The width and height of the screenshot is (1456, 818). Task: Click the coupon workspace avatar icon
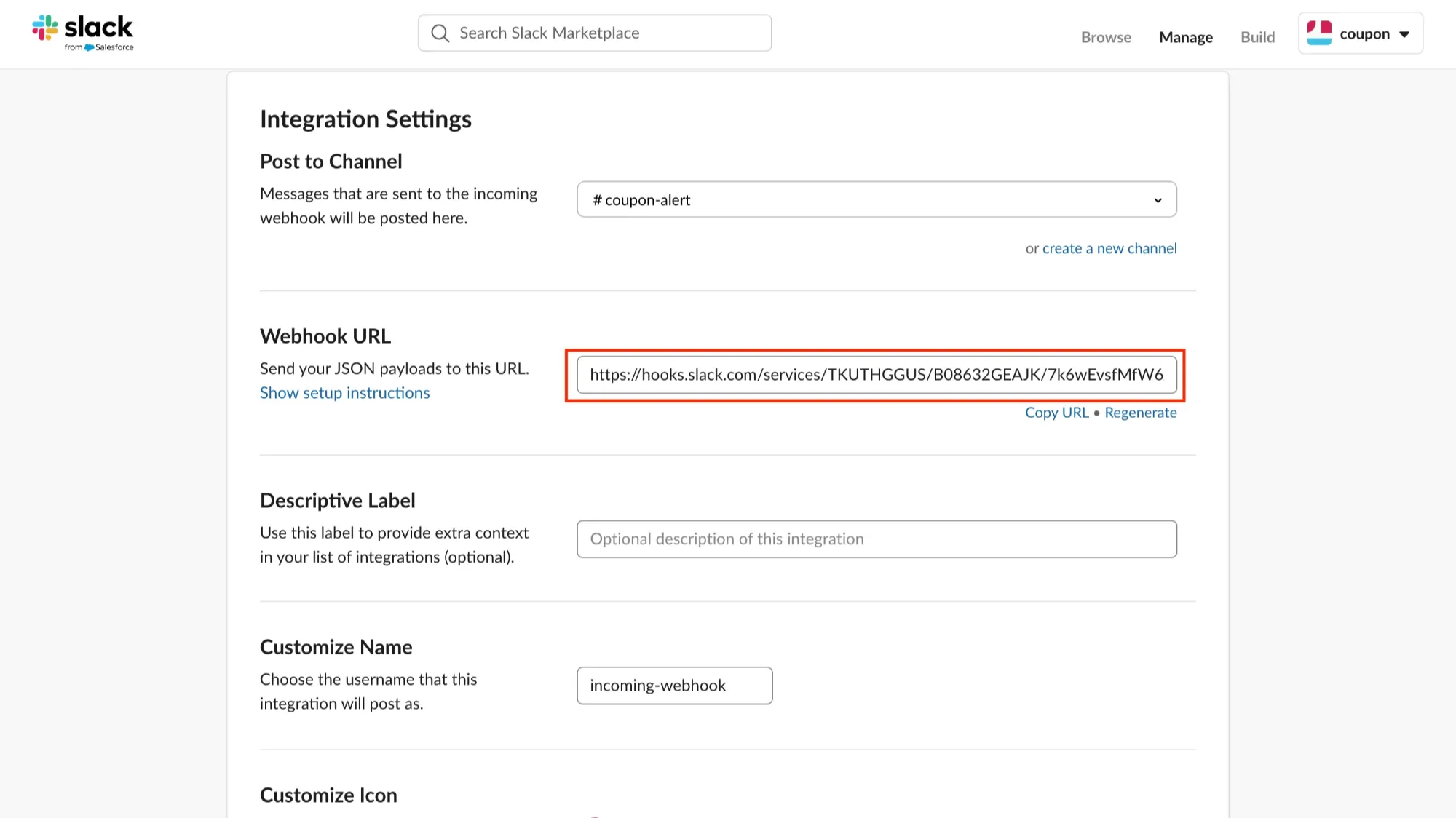(1319, 33)
